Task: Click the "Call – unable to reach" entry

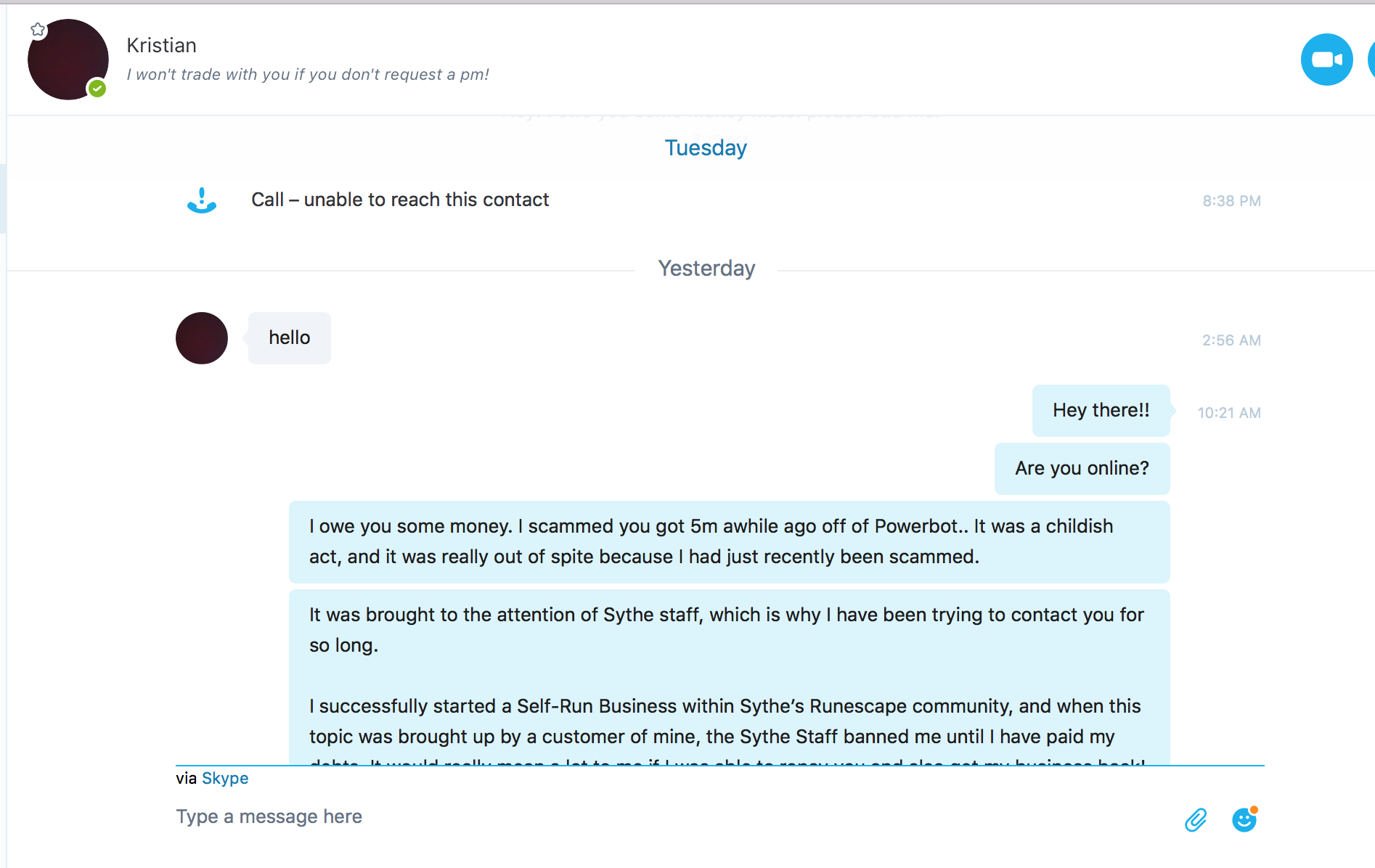Action: click(400, 200)
